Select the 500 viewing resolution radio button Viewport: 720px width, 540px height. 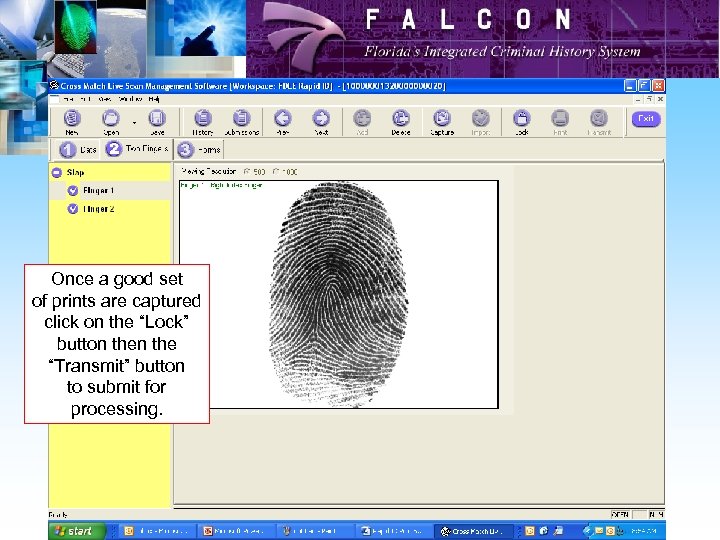[247, 172]
